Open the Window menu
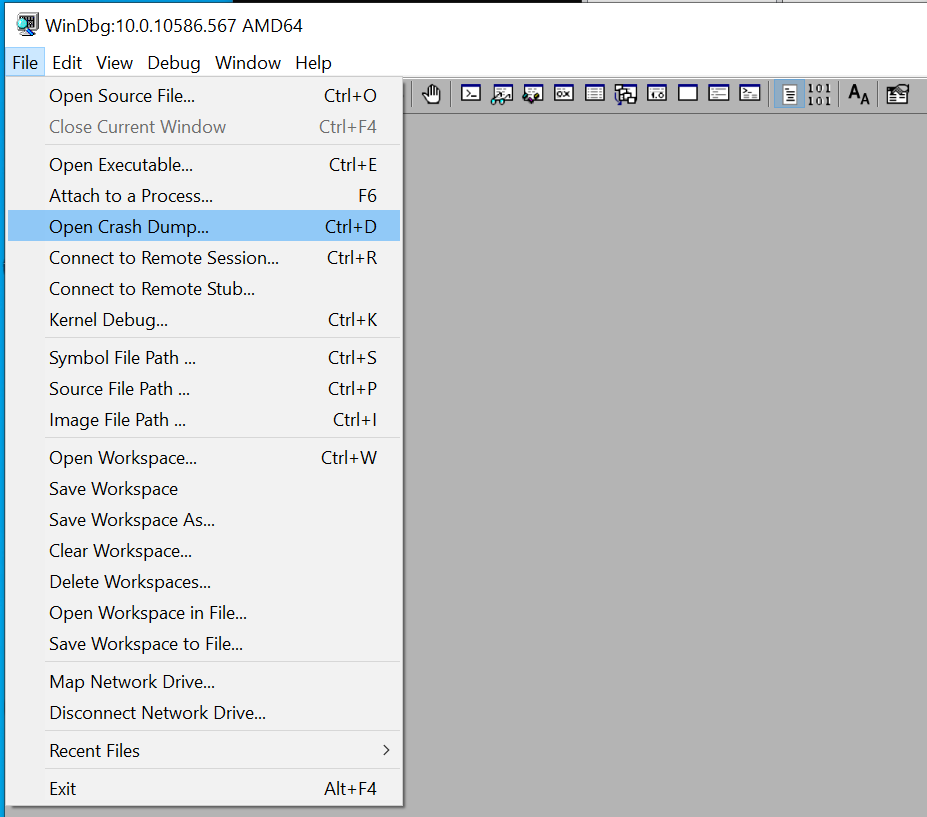Image resolution: width=927 pixels, height=817 pixels. 248,63
